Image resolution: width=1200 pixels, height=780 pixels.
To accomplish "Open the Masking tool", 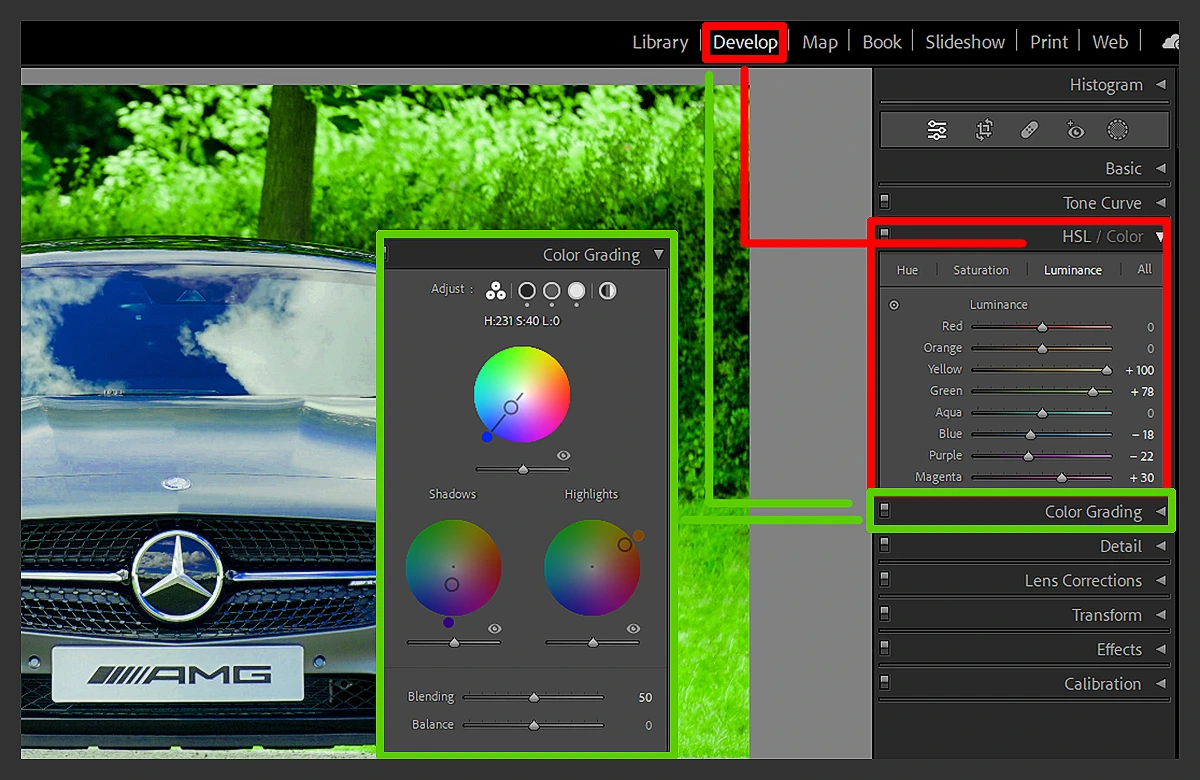I will coord(1118,130).
